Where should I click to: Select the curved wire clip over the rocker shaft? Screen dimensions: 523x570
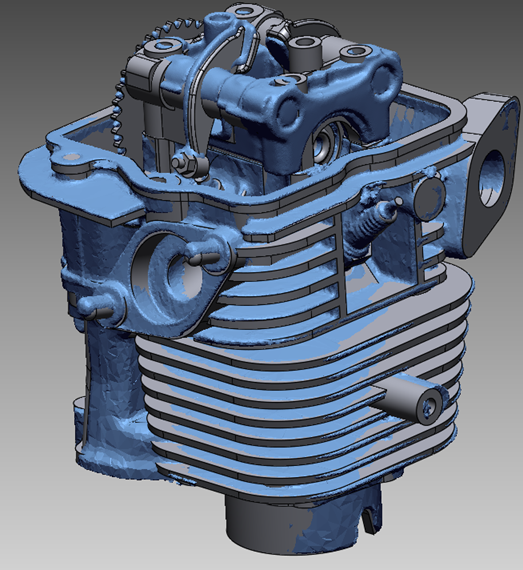[x=204, y=95]
